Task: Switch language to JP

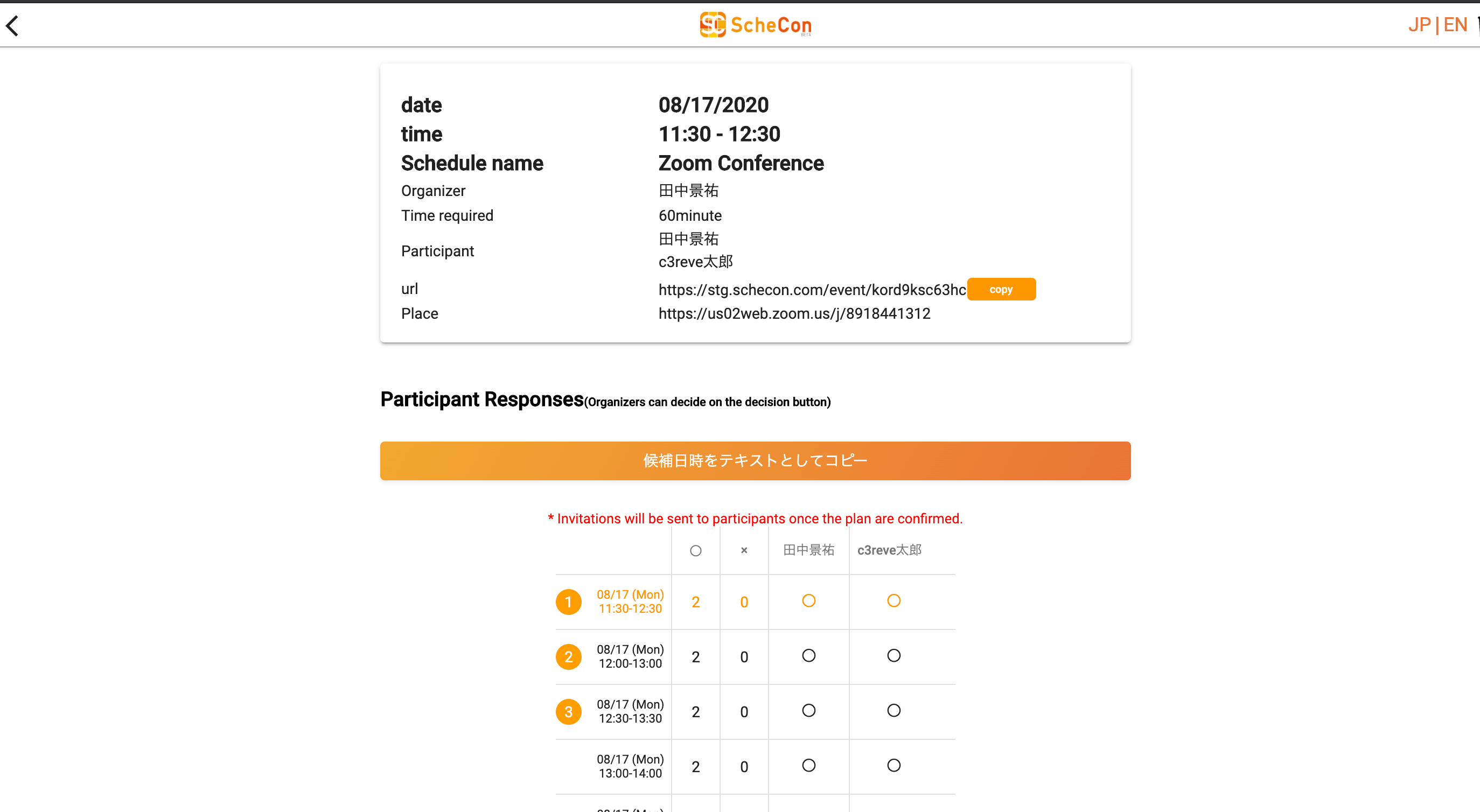Action: pos(1419,25)
